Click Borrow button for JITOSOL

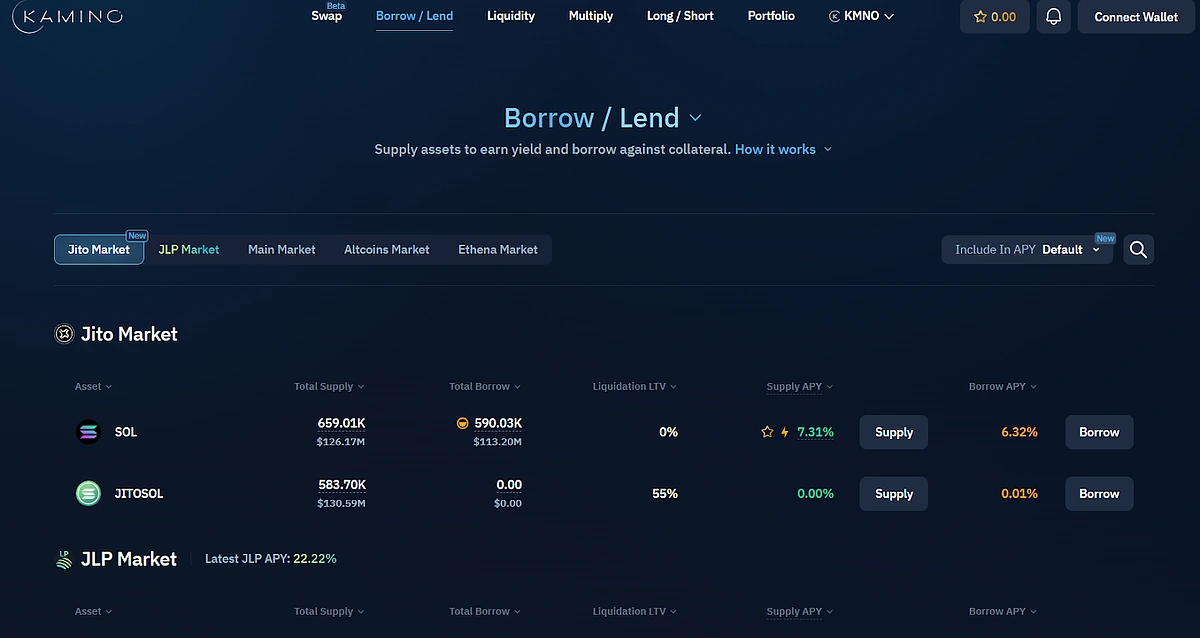(1098, 494)
